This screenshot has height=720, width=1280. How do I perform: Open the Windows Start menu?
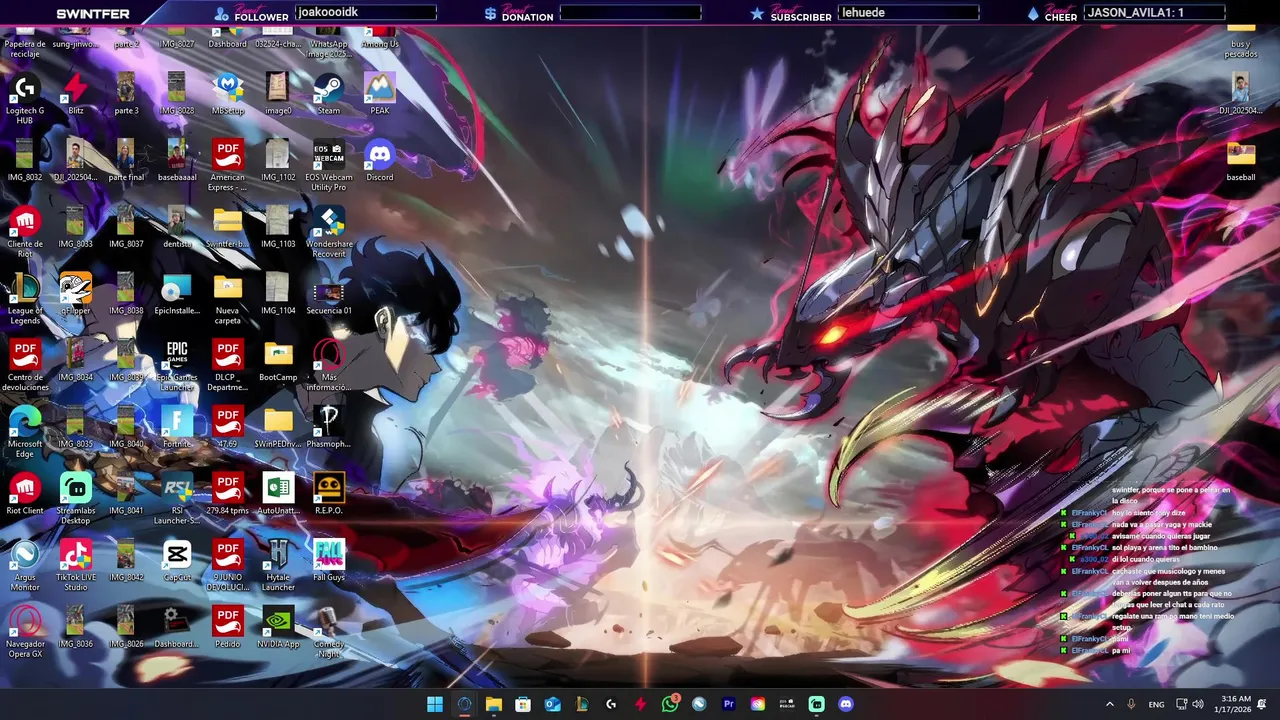435,704
